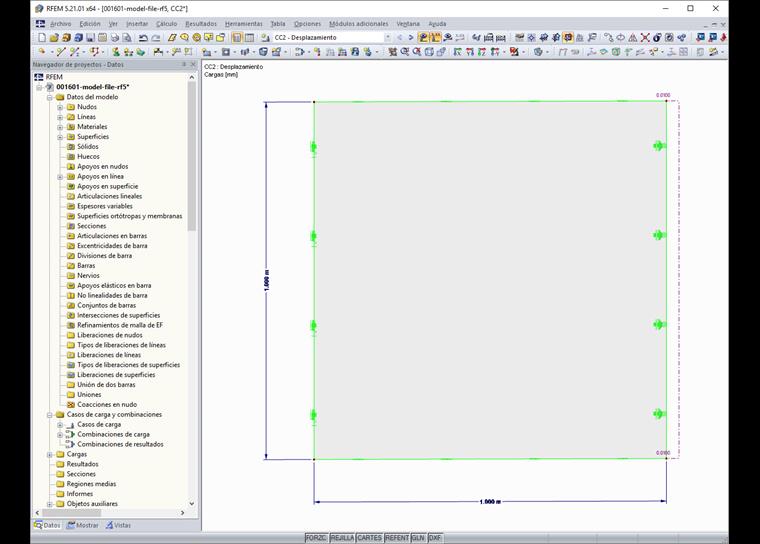Expand the Nudos tree node
The height and width of the screenshot is (544, 760).
tap(60, 107)
